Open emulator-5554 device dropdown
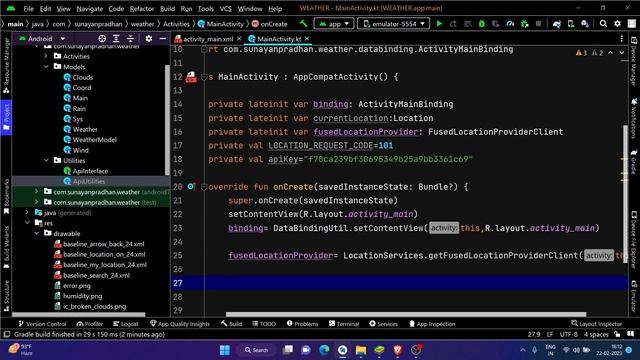Image resolution: width=640 pixels, height=360 pixels. (393, 24)
